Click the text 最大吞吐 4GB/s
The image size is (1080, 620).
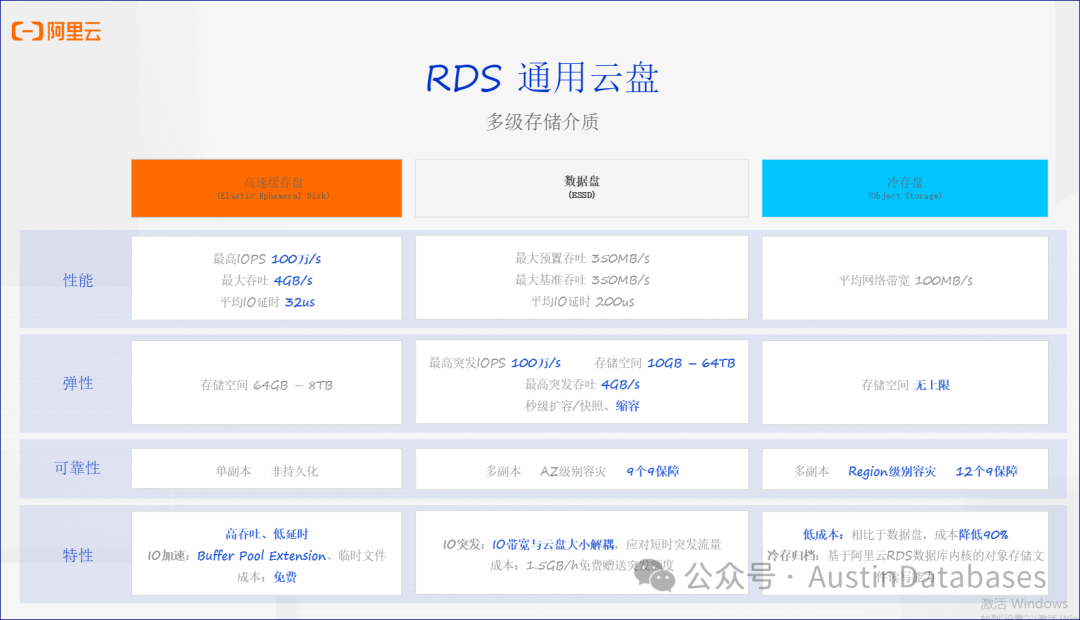point(267,280)
